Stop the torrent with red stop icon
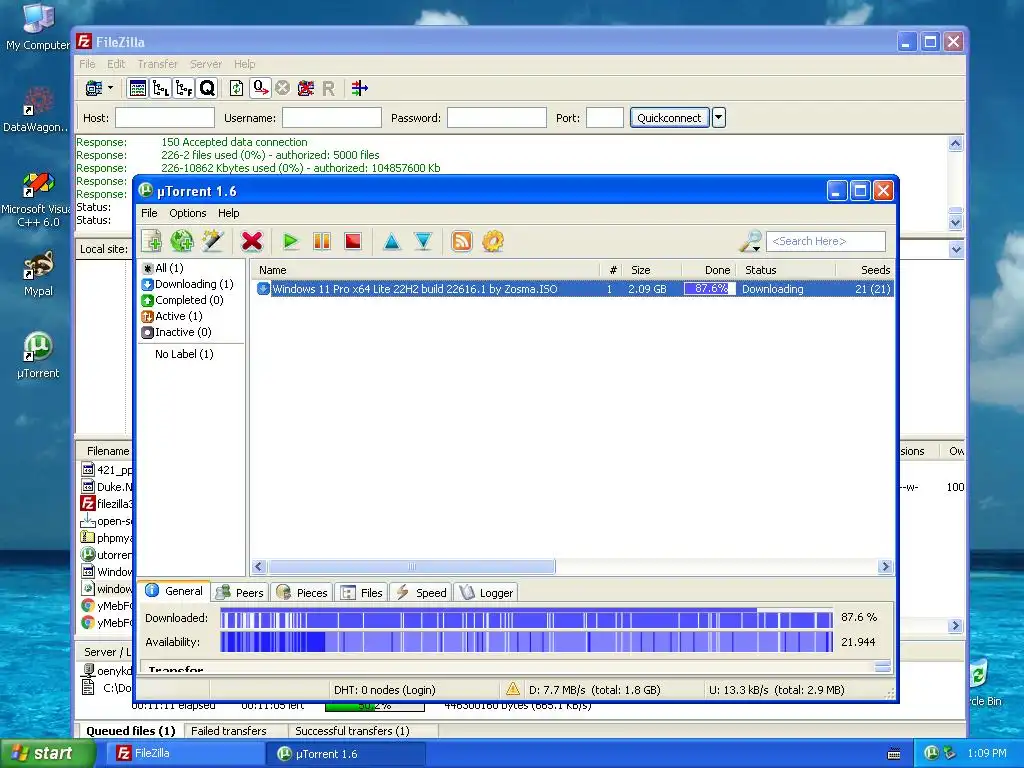The image size is (1024, 768). pos(353,241)
